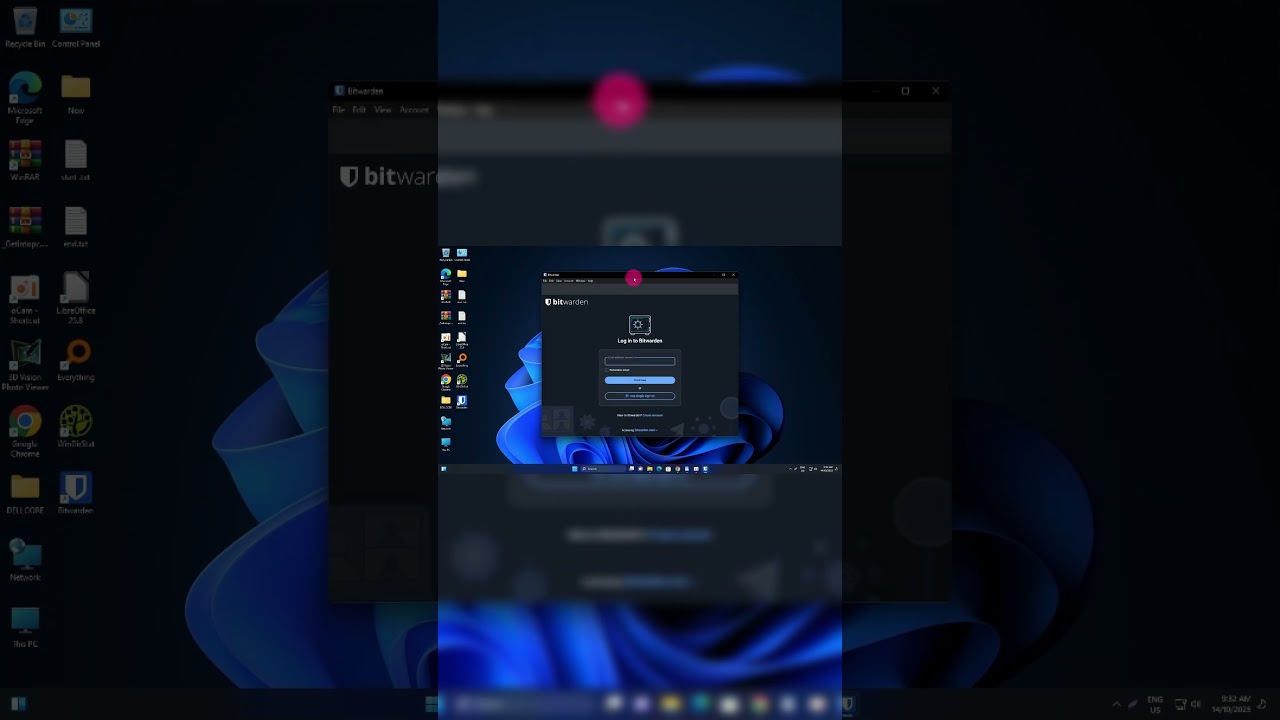Click the Search box in center video taskbar
This screenshot has width=1280, height=720.
point(603,468)
